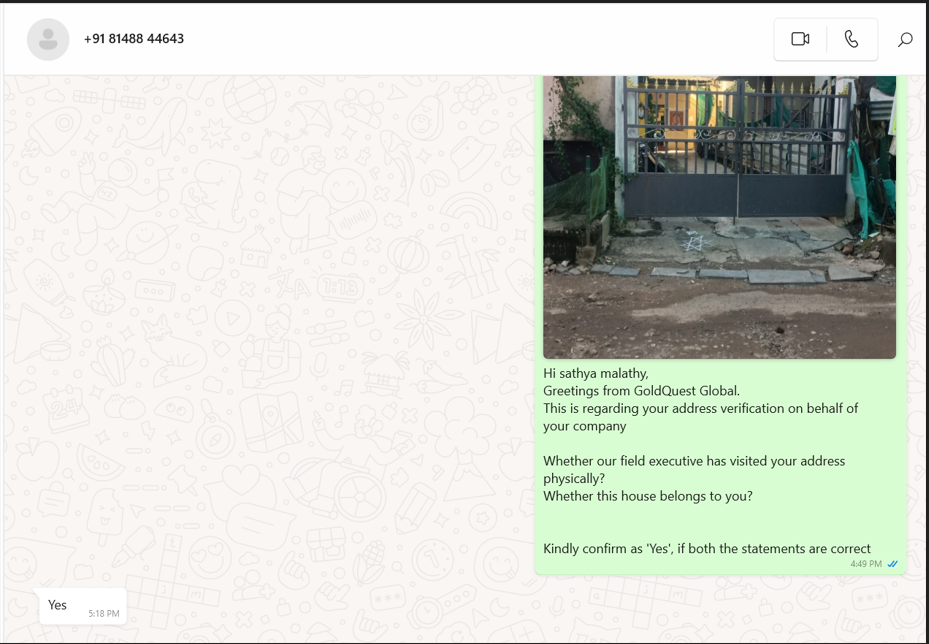This screenshot has height=644, width=929.
Task: Start a voice call using phone icon
Action: [851, 39]
